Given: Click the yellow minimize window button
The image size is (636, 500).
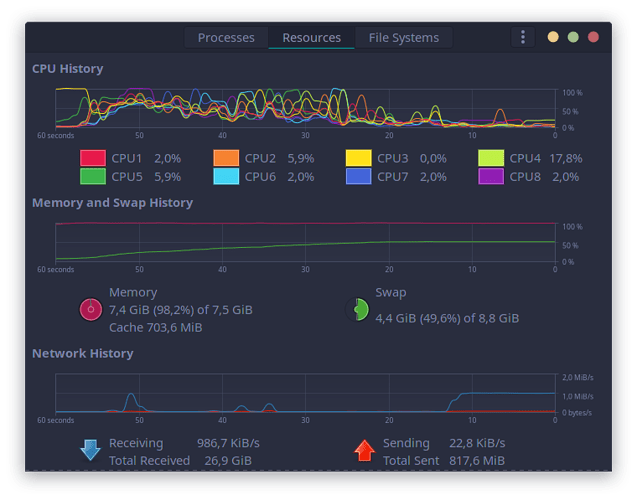Looking at the screenshot, I should click(553, 37).
